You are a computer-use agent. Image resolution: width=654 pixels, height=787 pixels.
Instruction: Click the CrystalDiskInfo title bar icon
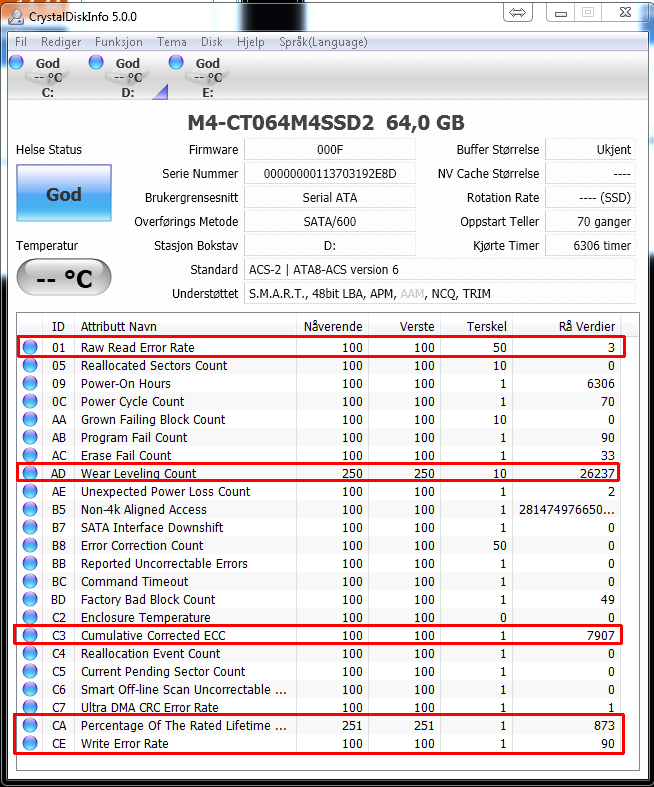16,16
